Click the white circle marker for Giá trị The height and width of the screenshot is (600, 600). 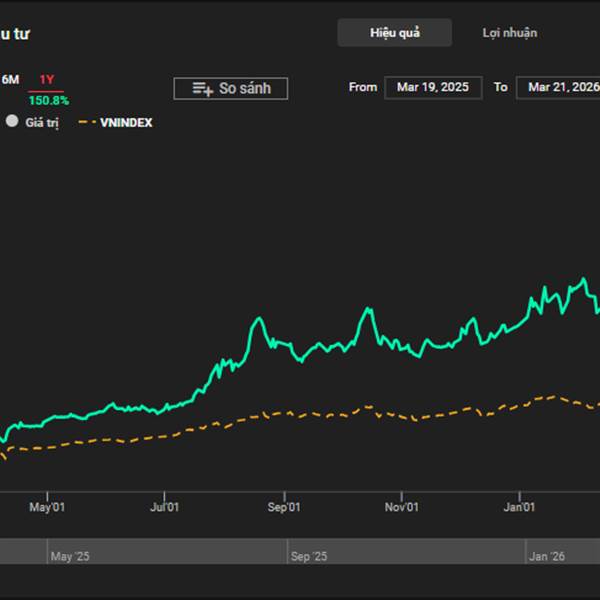tap(12, 122)
